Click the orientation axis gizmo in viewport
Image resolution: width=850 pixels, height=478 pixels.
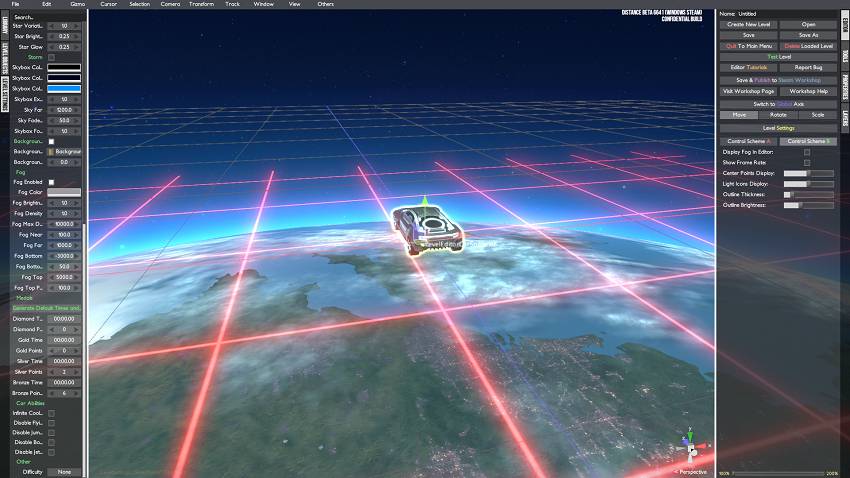click(x=687, y=442)
